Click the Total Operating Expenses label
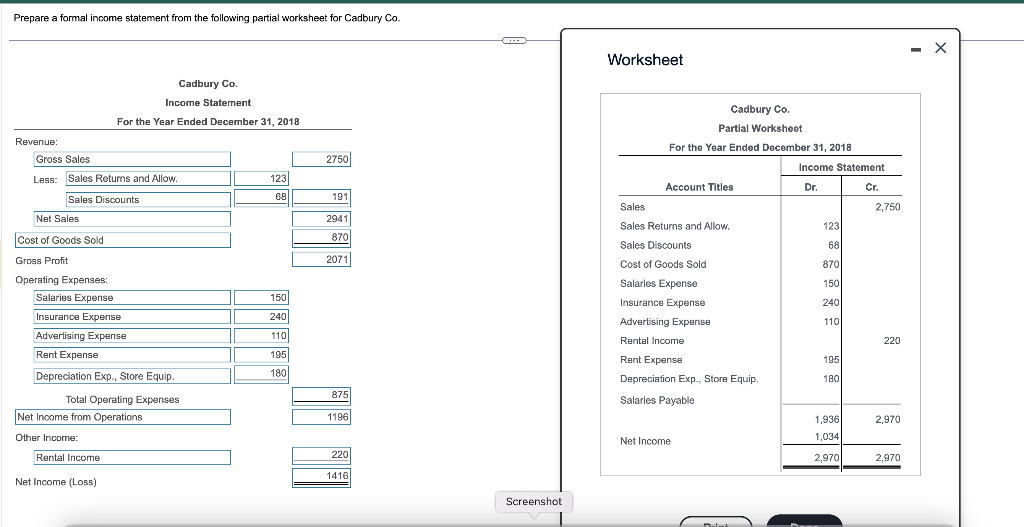The image size is (1024, 527). coord(122,400)
